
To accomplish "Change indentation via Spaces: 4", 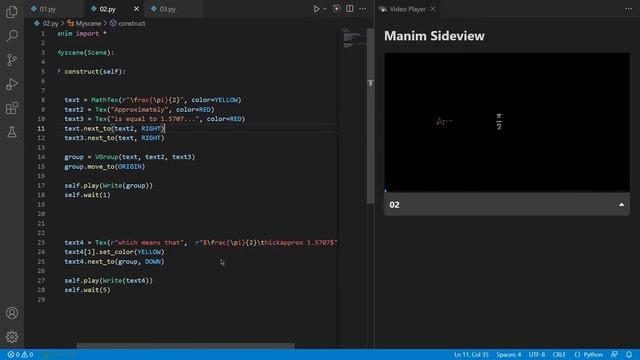I will coord(509,355).
